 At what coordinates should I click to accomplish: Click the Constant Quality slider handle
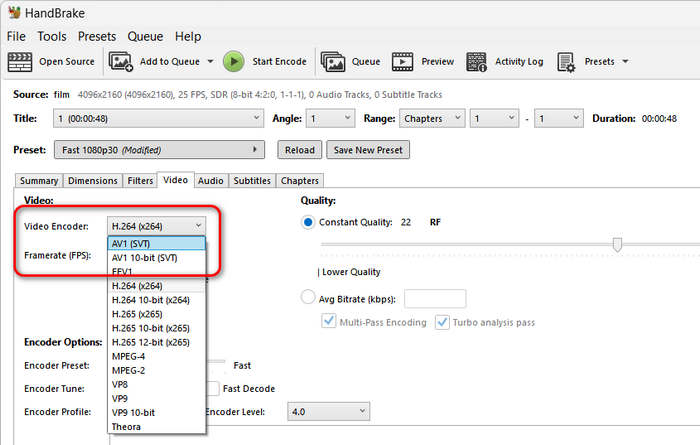(617, 244)
